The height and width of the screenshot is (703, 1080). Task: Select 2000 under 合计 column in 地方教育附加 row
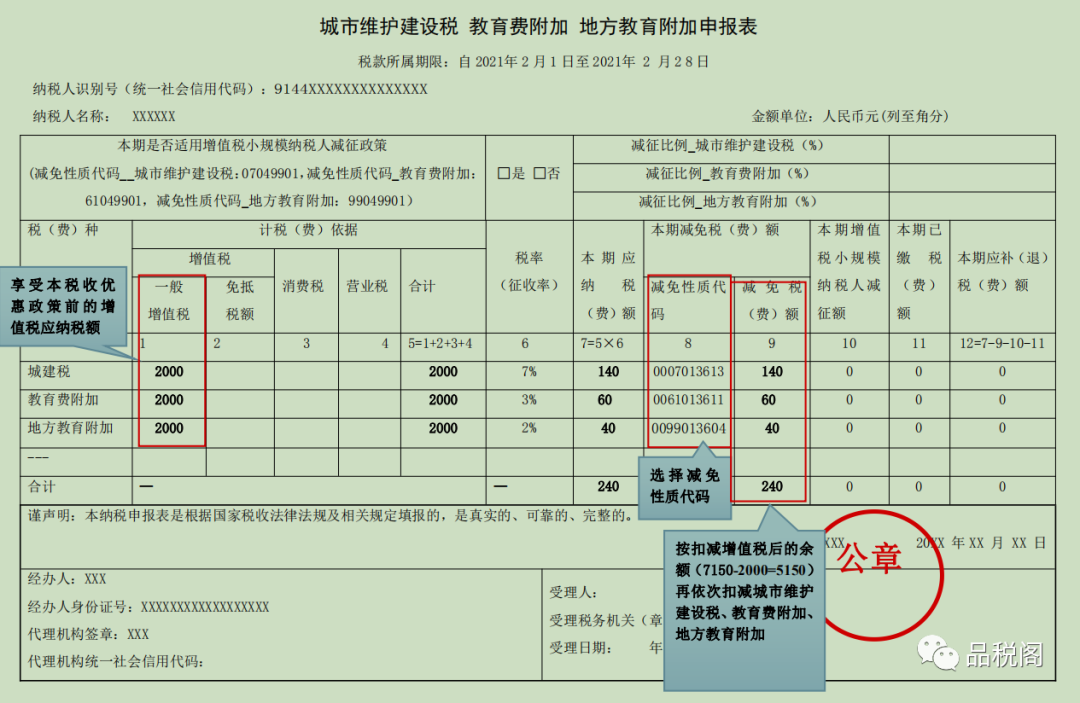[x=443, y=428]
